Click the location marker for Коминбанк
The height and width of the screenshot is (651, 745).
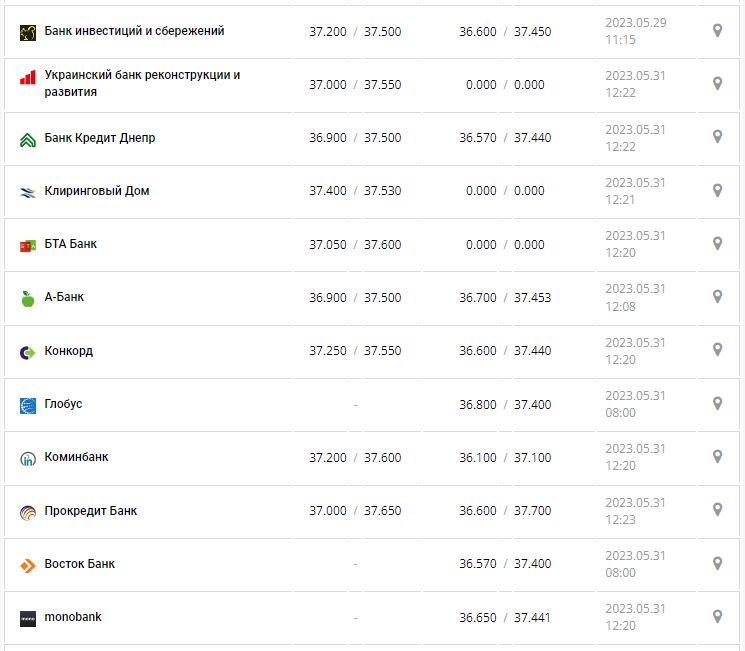click(717, 456)
